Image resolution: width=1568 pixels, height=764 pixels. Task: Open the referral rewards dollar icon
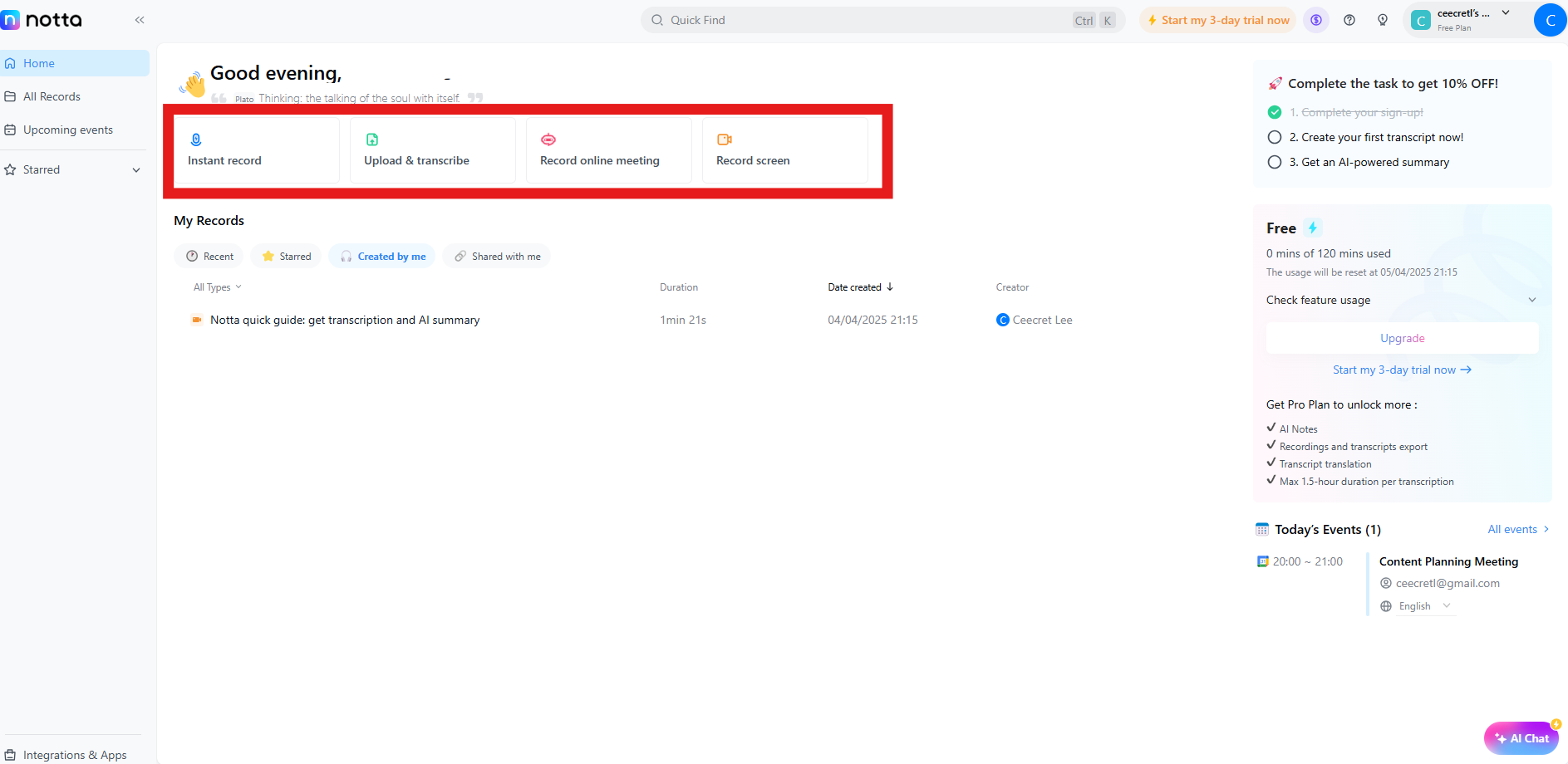click(1315, 19)
